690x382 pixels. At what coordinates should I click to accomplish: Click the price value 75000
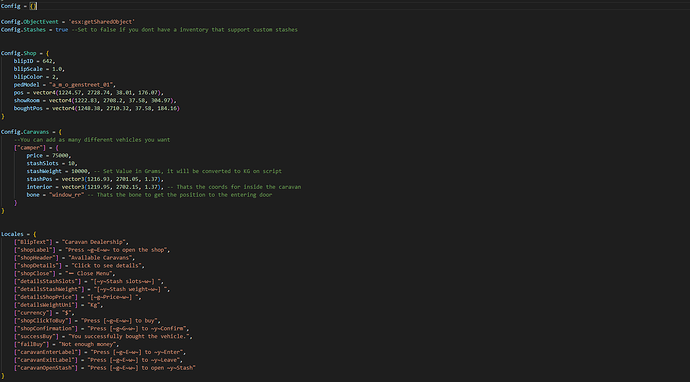pyautogui.click(x=60, y=155)
